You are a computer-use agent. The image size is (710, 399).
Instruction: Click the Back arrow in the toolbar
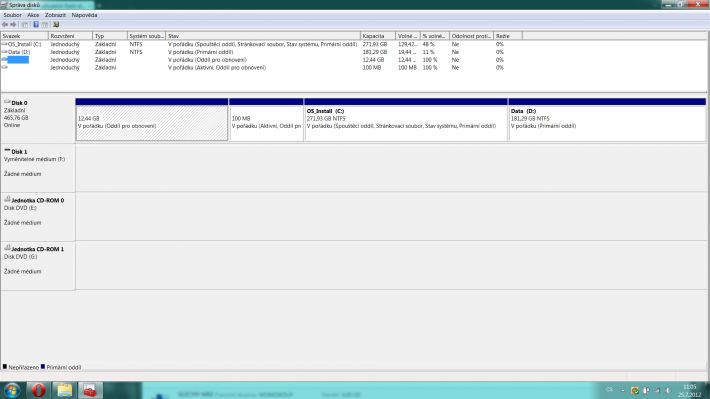pos(5,24)
